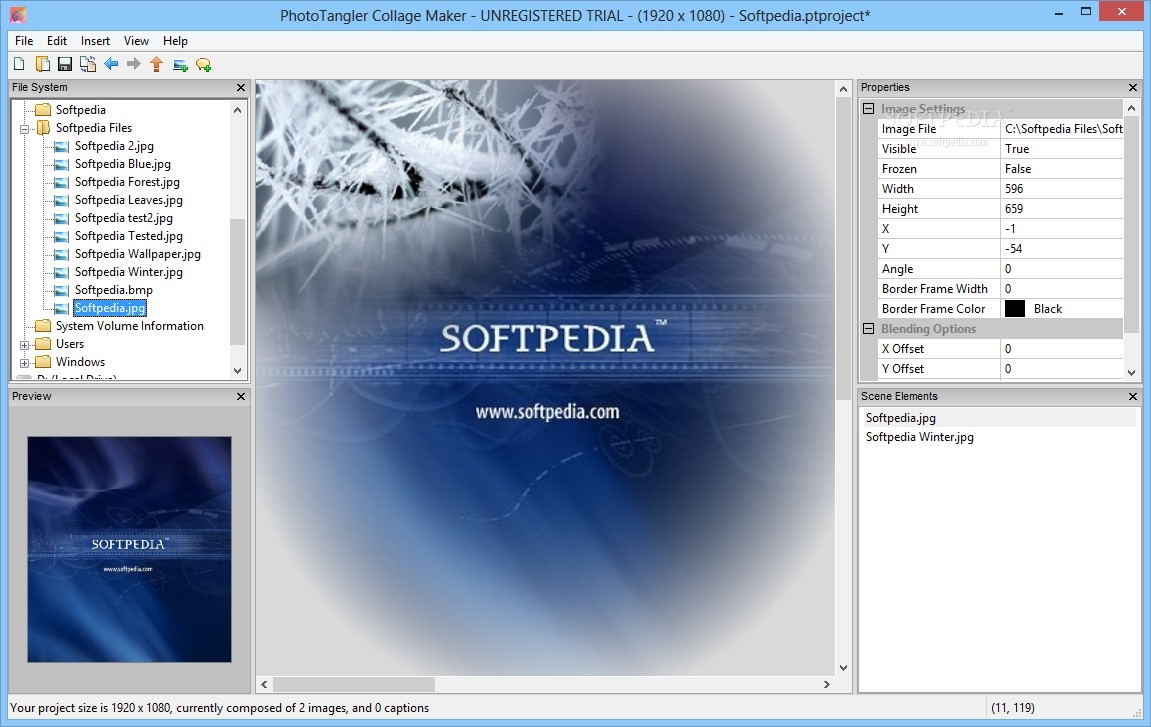Viewport: 1151px width, 727px height.
Task: Select Softpedia Wallpaper.jpg in file tree
Action: coord(137,254)
